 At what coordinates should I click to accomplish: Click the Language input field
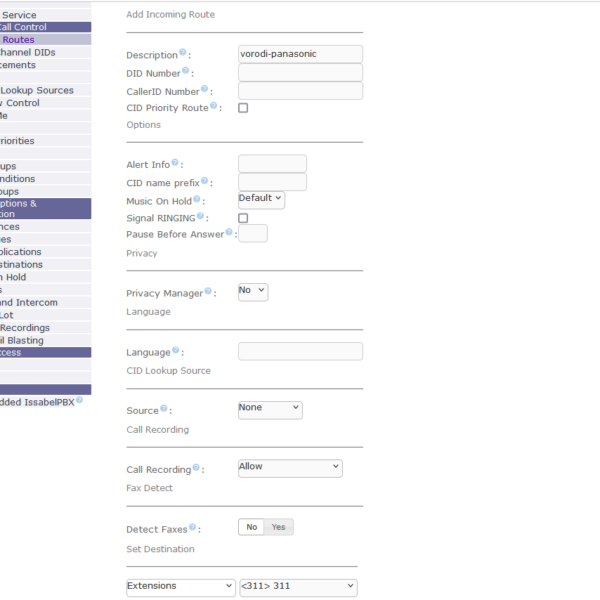[300, 352]
